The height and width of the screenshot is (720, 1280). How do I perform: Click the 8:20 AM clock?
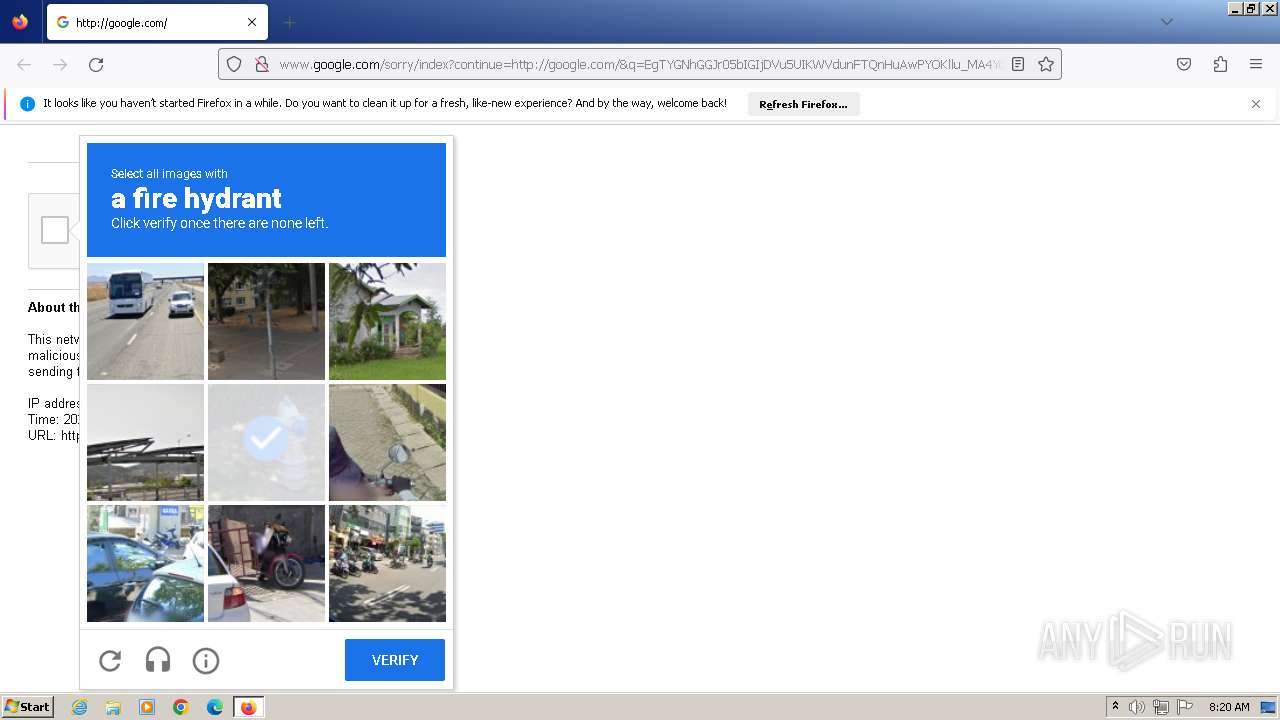click(1229, 707)
